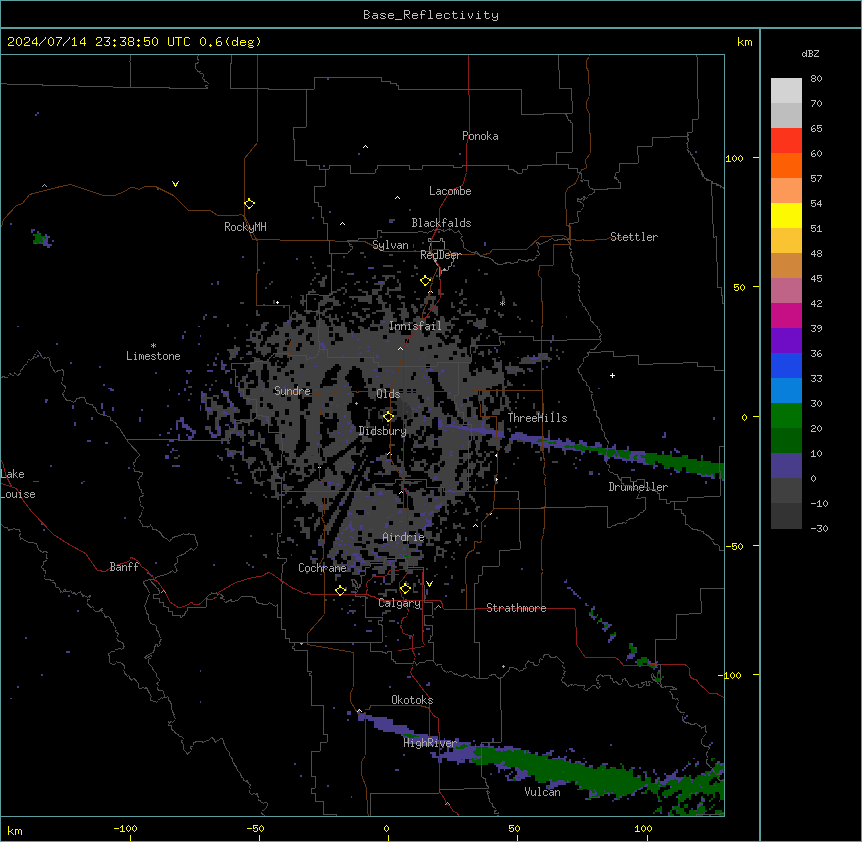Click the yellow marker below Cochrane
Screen dimensions: 862x842
[x=340, y=590]
